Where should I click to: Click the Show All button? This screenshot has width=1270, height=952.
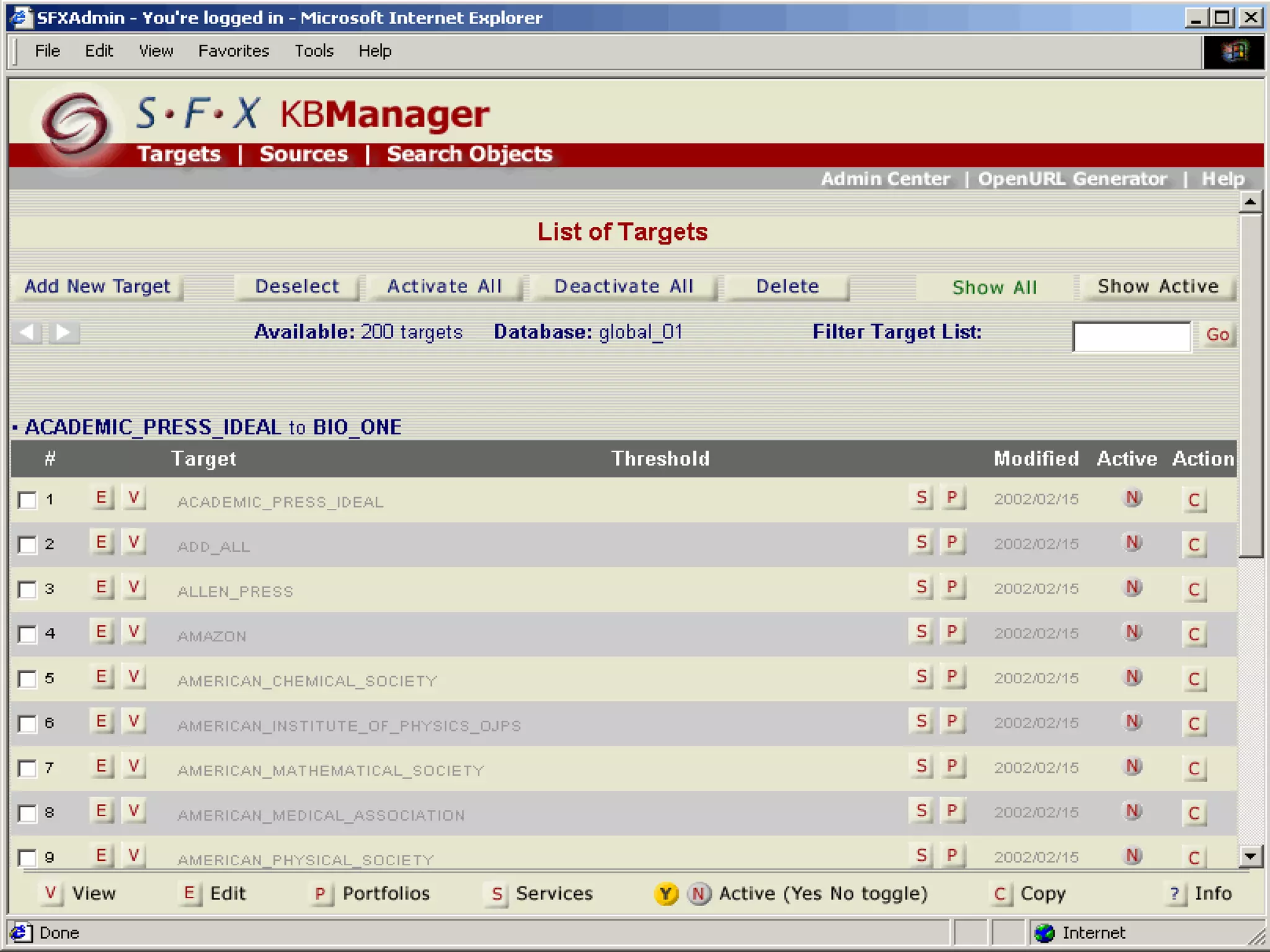pos(995,288)
